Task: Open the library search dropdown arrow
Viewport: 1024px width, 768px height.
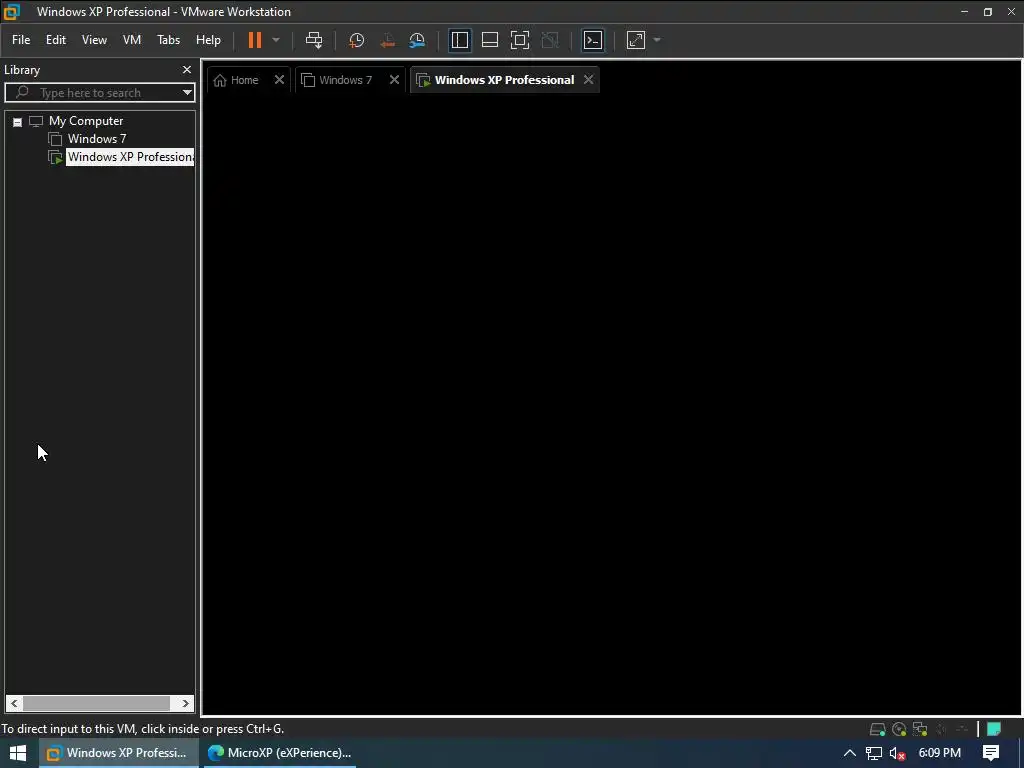Action: [187, 93]
